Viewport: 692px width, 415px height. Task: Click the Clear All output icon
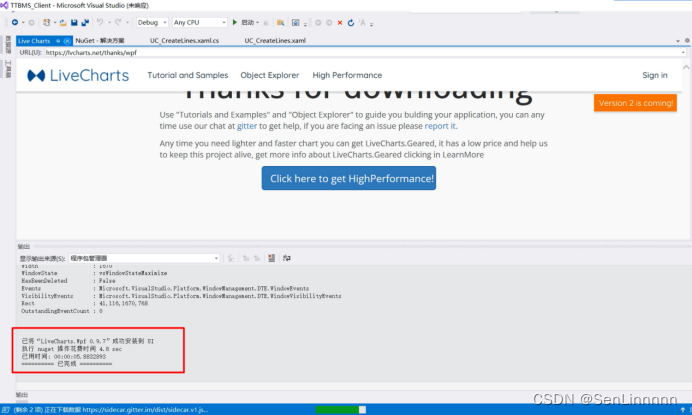[x=271, y=258]
